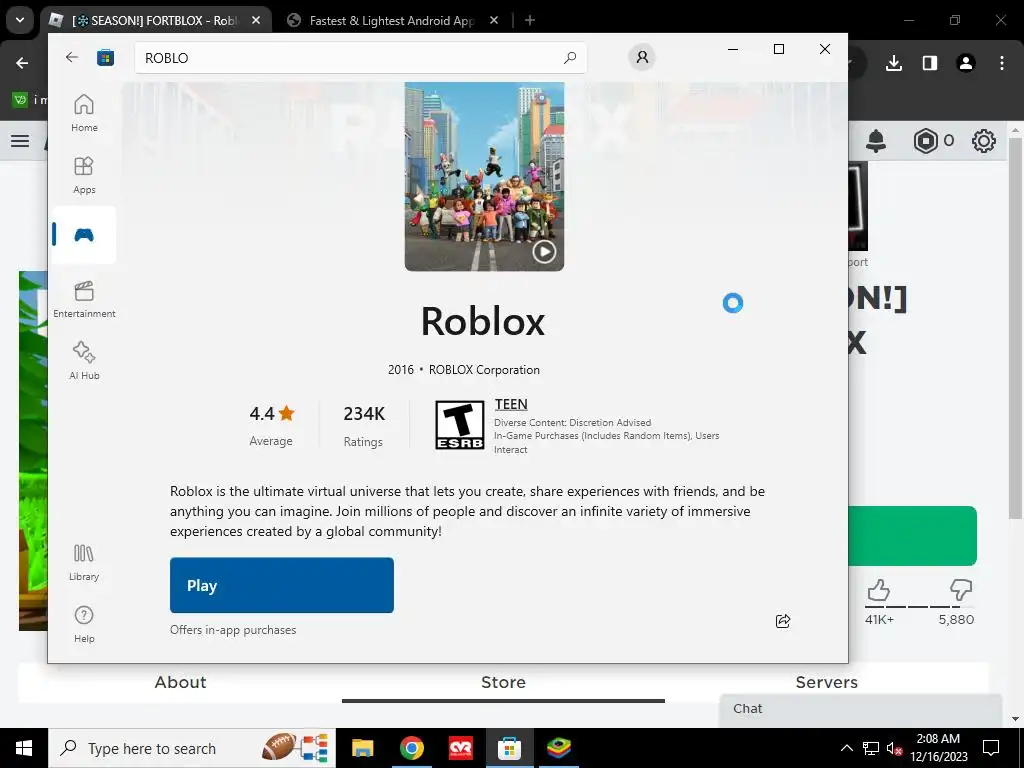
Task: Open File Explorer from taskbar
Action: coord(362,748)
